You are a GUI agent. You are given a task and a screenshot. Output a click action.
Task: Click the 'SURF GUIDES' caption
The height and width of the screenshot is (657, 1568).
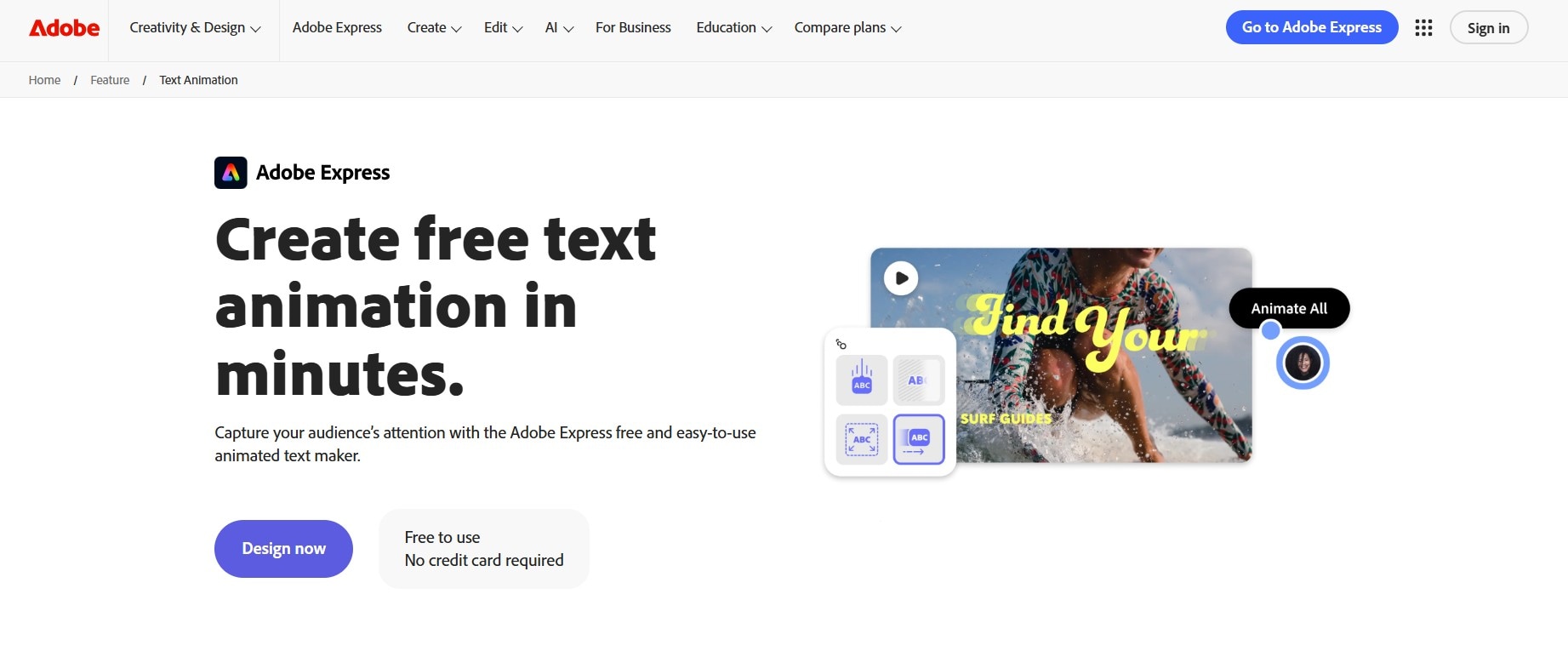tap(1006, 419)
